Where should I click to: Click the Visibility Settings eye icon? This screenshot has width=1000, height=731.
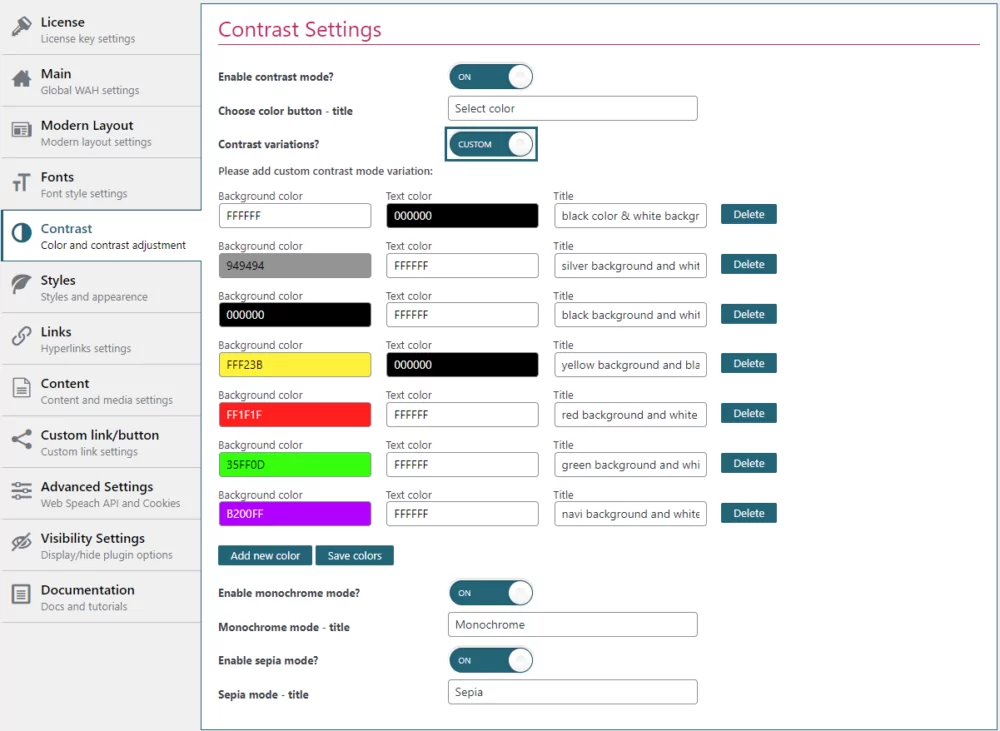click(x=22, y=539)
